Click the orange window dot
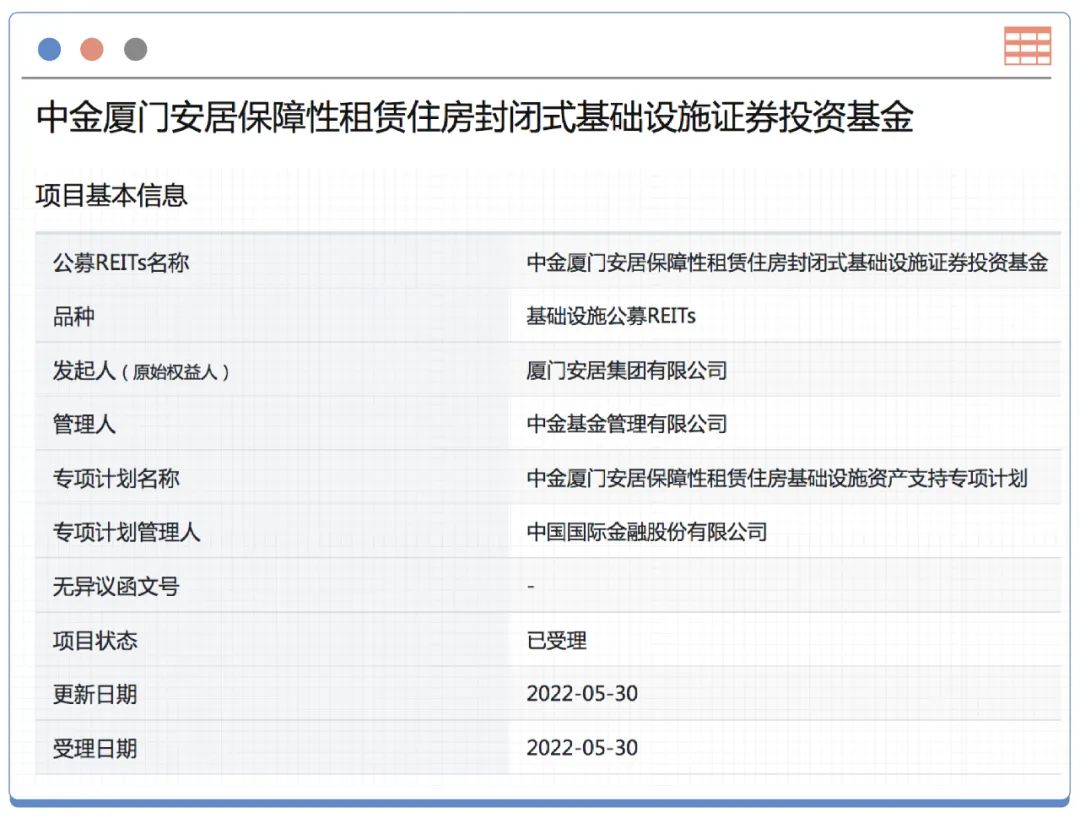 [92, 49]
